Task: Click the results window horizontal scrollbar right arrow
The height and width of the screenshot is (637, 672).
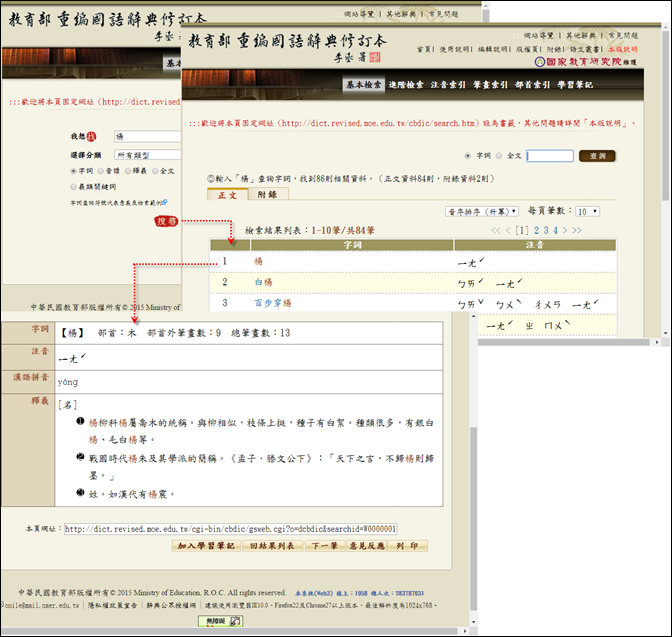Action: point(657,342)
